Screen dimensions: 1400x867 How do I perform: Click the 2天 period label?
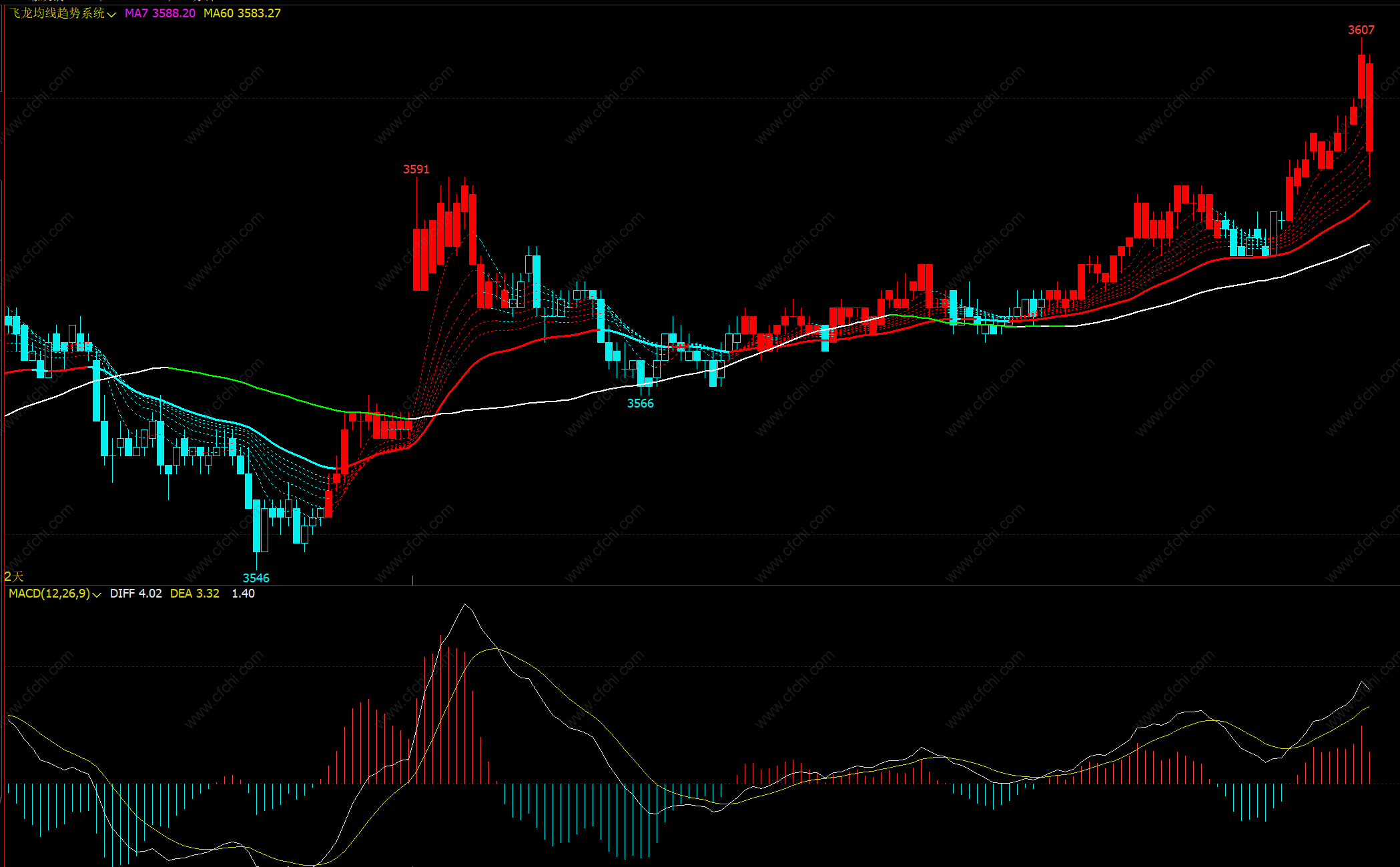[x=13, y=576]
